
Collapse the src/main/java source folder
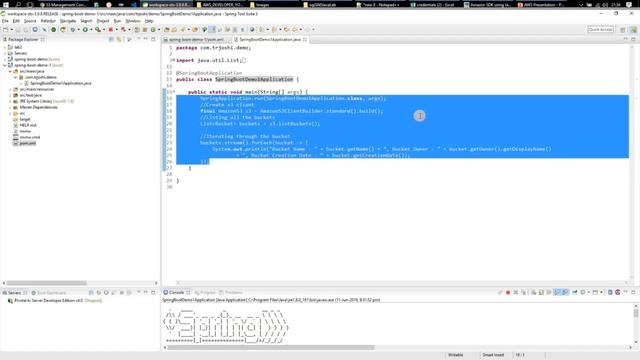[x=10, y=71]
